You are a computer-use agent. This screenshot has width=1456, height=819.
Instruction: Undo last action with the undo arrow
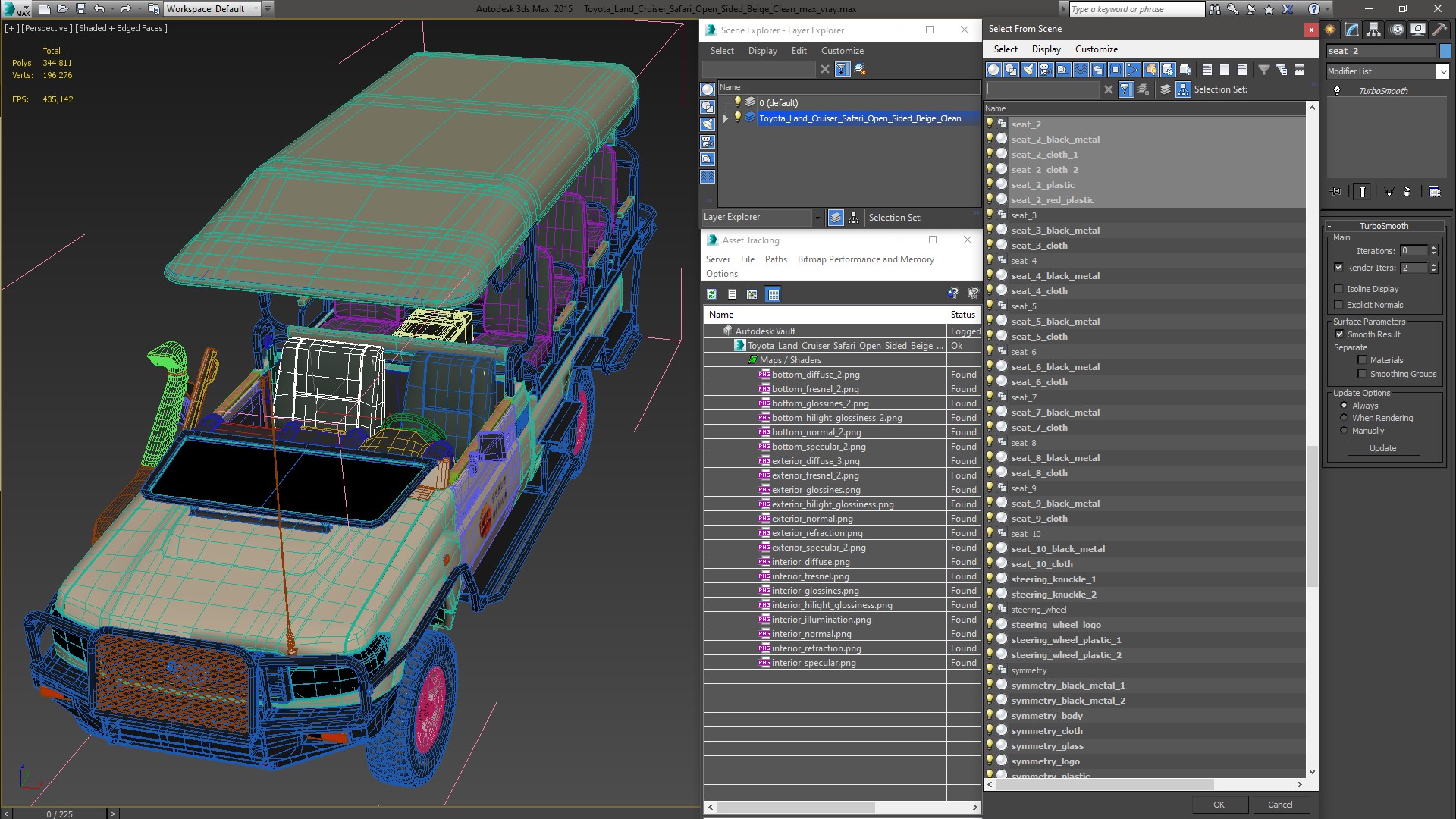click(x=99, y=9)
